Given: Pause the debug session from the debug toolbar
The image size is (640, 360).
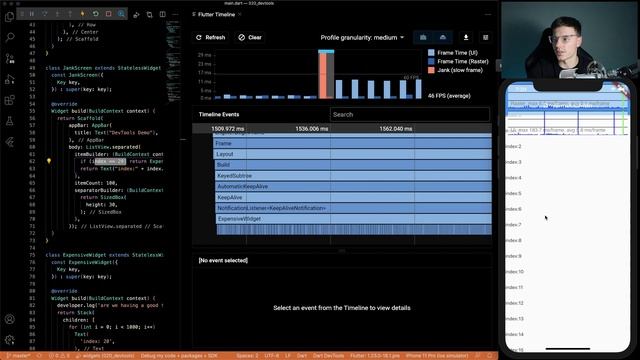Looking at the screenshot, I should [32, 14].
